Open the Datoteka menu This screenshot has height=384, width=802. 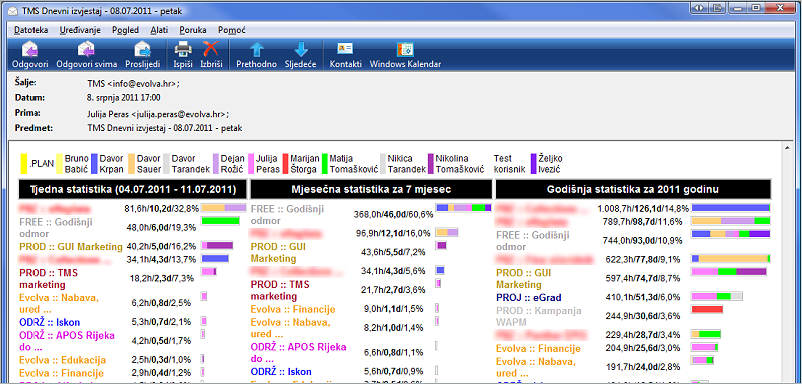coord(31,30)
